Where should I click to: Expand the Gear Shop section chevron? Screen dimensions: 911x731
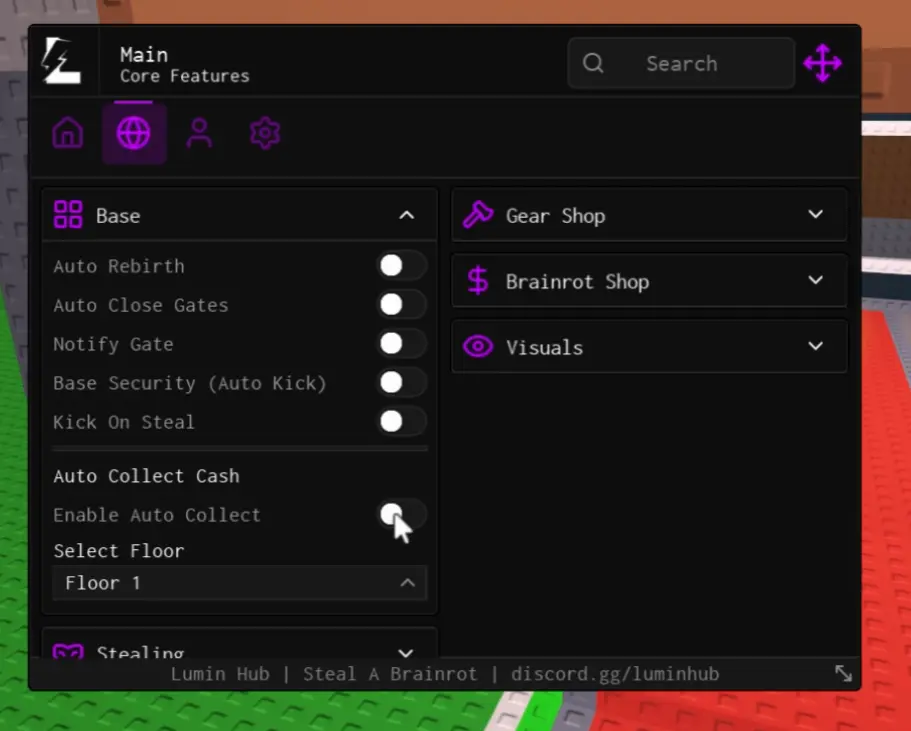click(816, 215)
